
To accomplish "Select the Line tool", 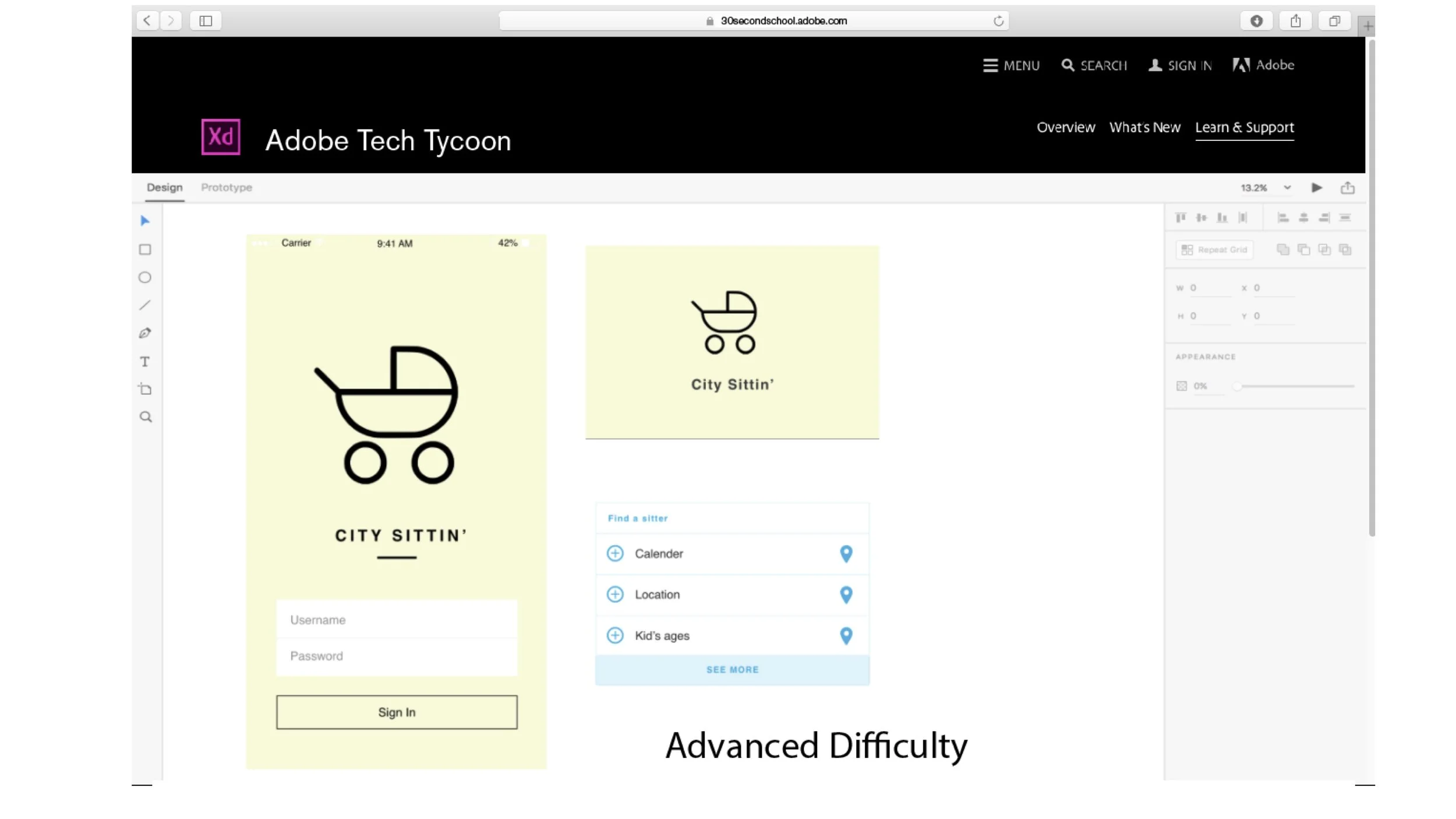I will click(x=145, y=305).
